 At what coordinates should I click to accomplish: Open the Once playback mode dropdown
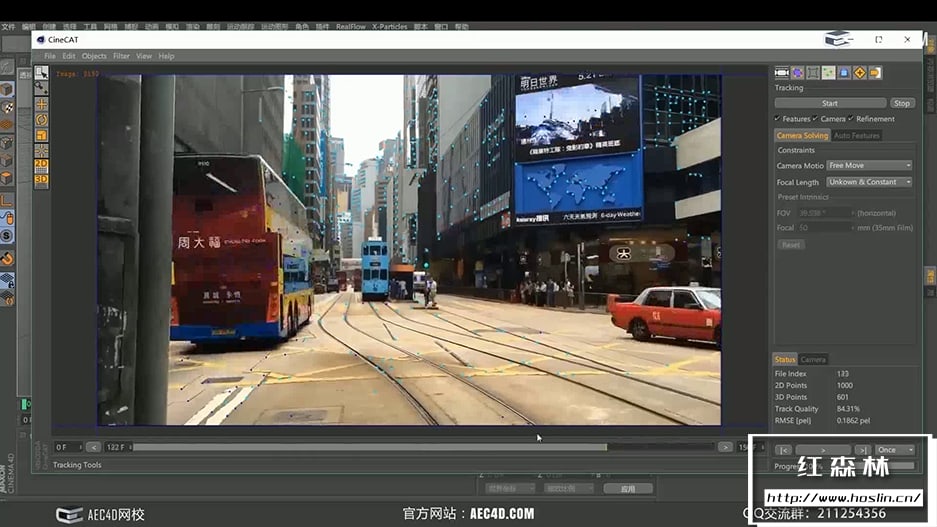point(894,450)
